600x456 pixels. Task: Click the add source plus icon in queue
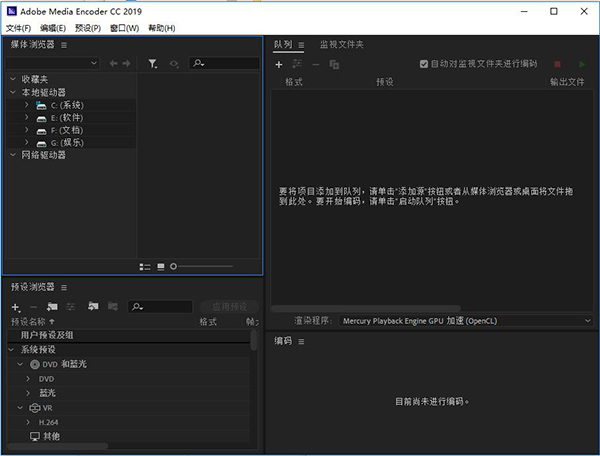(279, 64)
